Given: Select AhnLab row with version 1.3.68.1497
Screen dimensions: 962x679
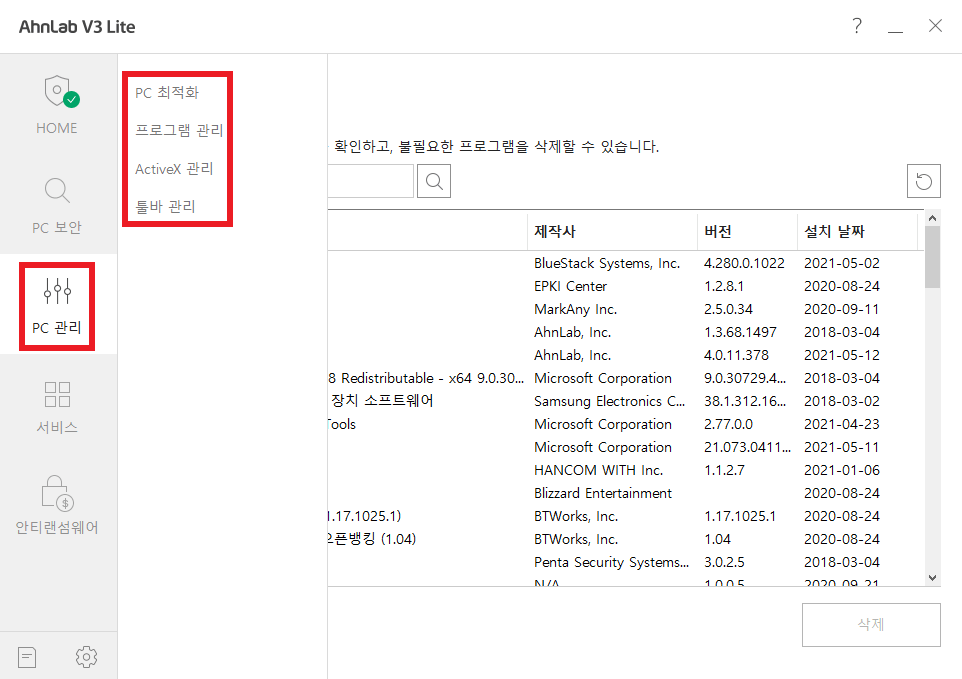Looking at the screenshot, I should click(626, 332).
